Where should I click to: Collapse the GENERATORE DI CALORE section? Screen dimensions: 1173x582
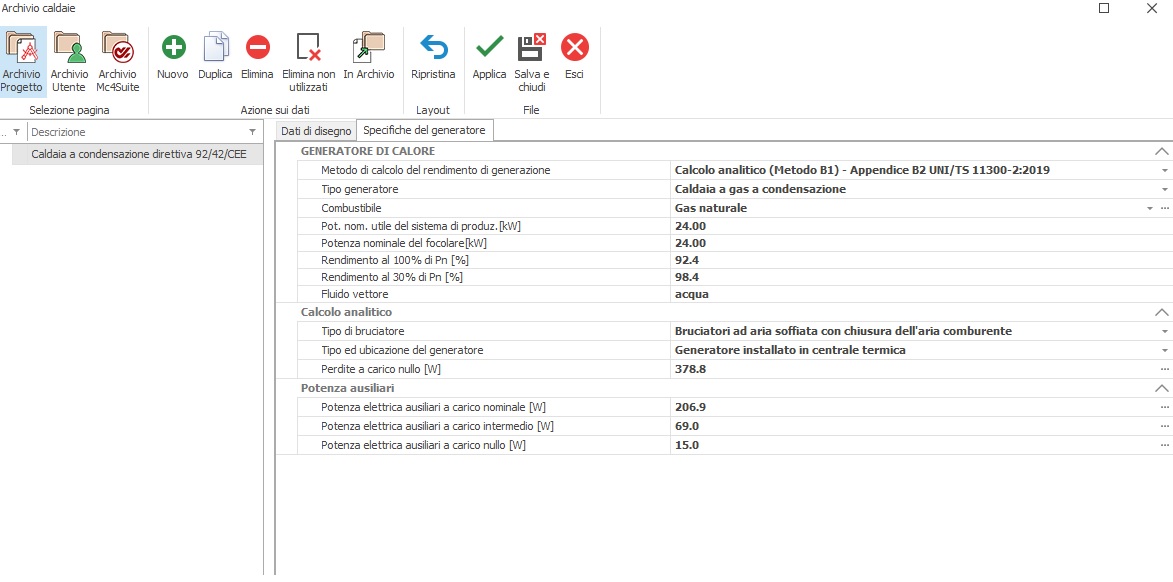(x=1161, y=152)
